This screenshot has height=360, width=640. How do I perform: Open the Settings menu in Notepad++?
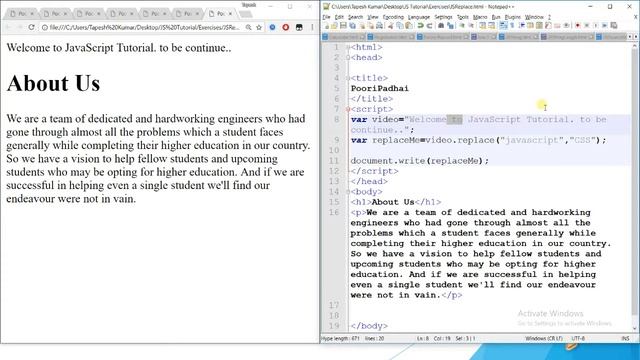(443, 17)
